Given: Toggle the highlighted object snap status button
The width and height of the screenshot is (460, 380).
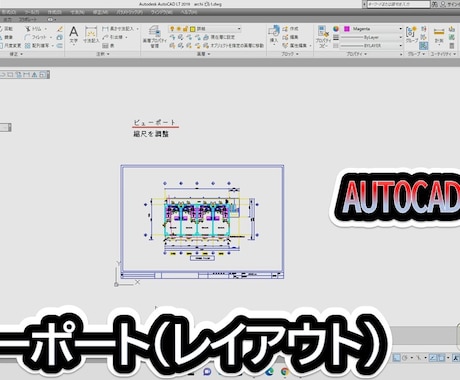Looking at the screenshot, I should click(x=441, y=358).
